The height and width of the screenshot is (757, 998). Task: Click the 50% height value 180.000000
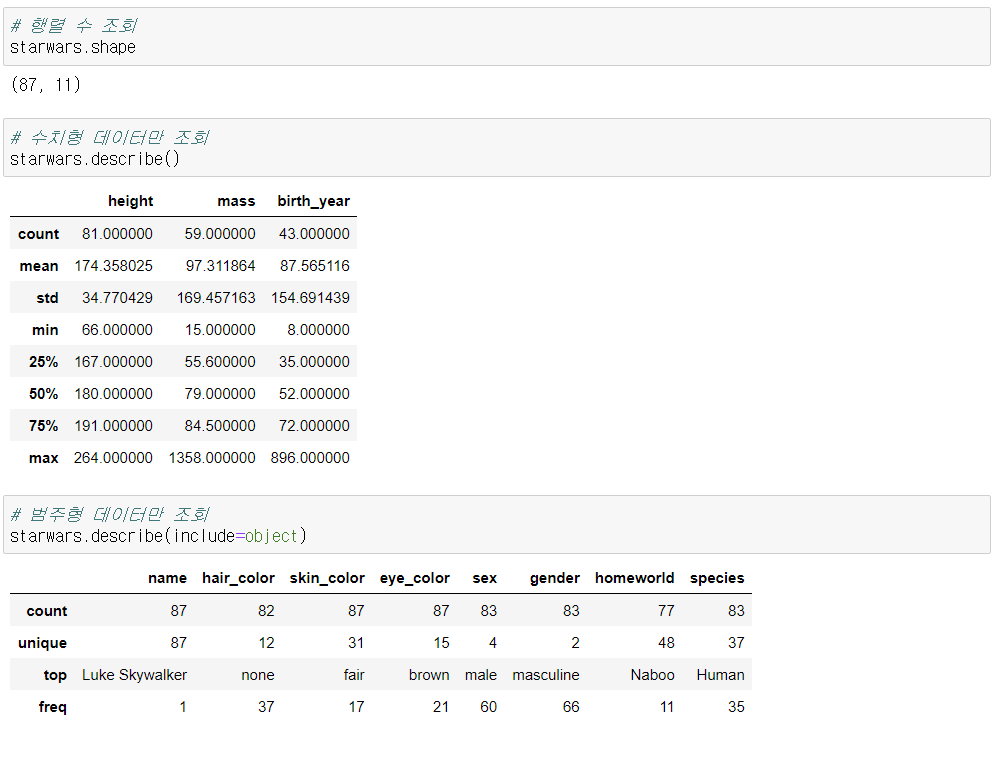coord(113,393)
